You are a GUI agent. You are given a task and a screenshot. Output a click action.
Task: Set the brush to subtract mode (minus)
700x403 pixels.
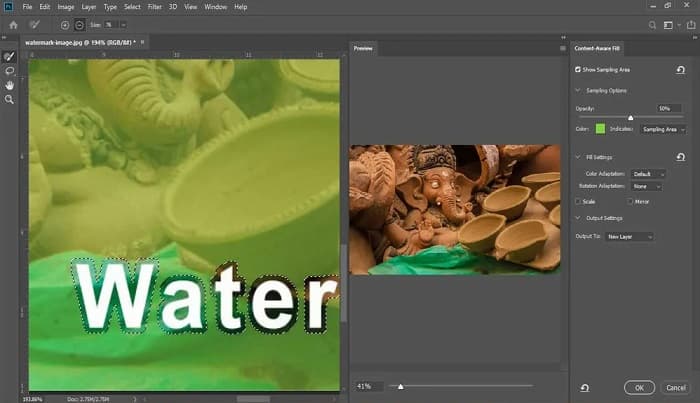[x=79, y=25]
